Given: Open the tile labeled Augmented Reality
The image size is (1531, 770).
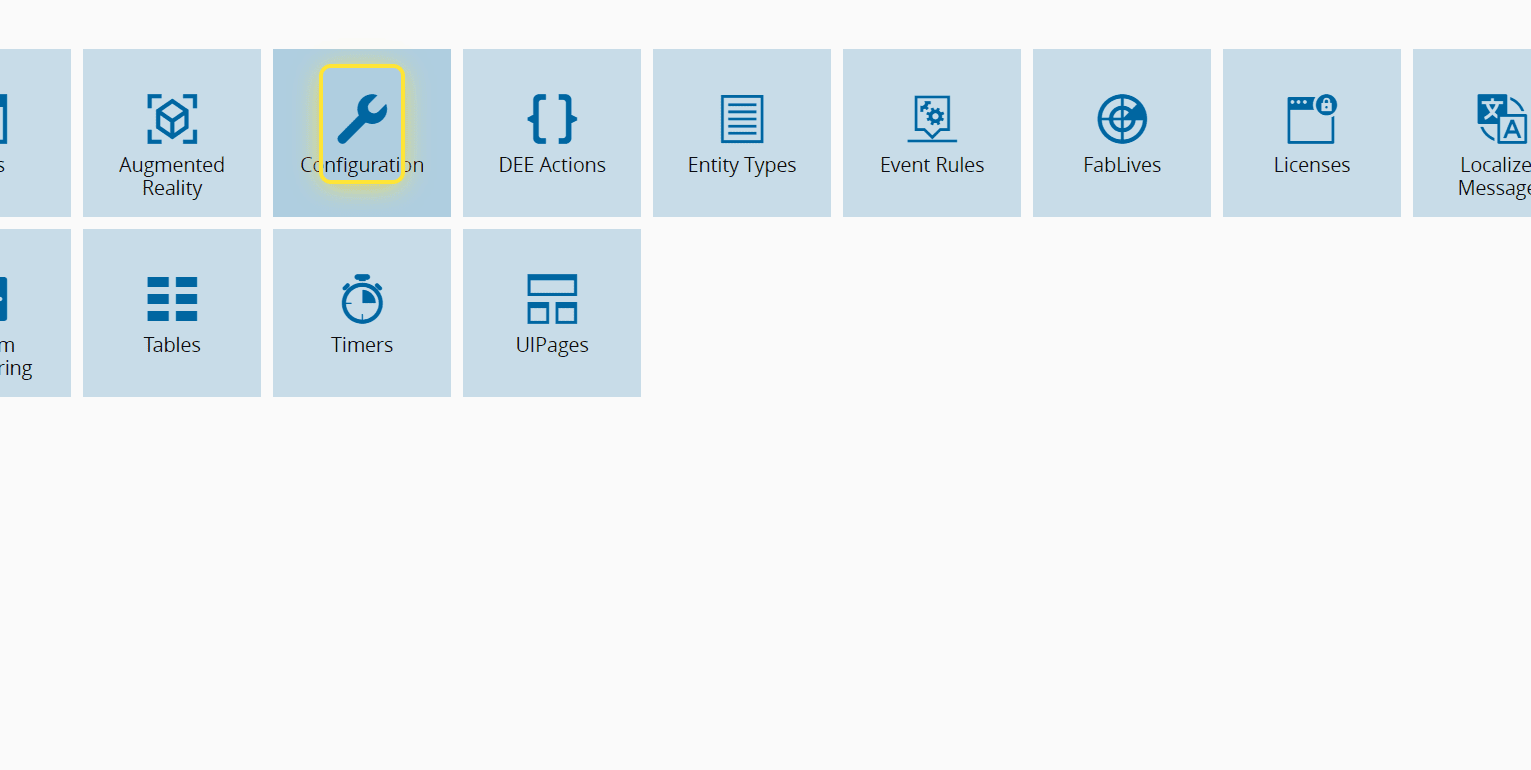Looking at the screenshot, I should 172,176.
